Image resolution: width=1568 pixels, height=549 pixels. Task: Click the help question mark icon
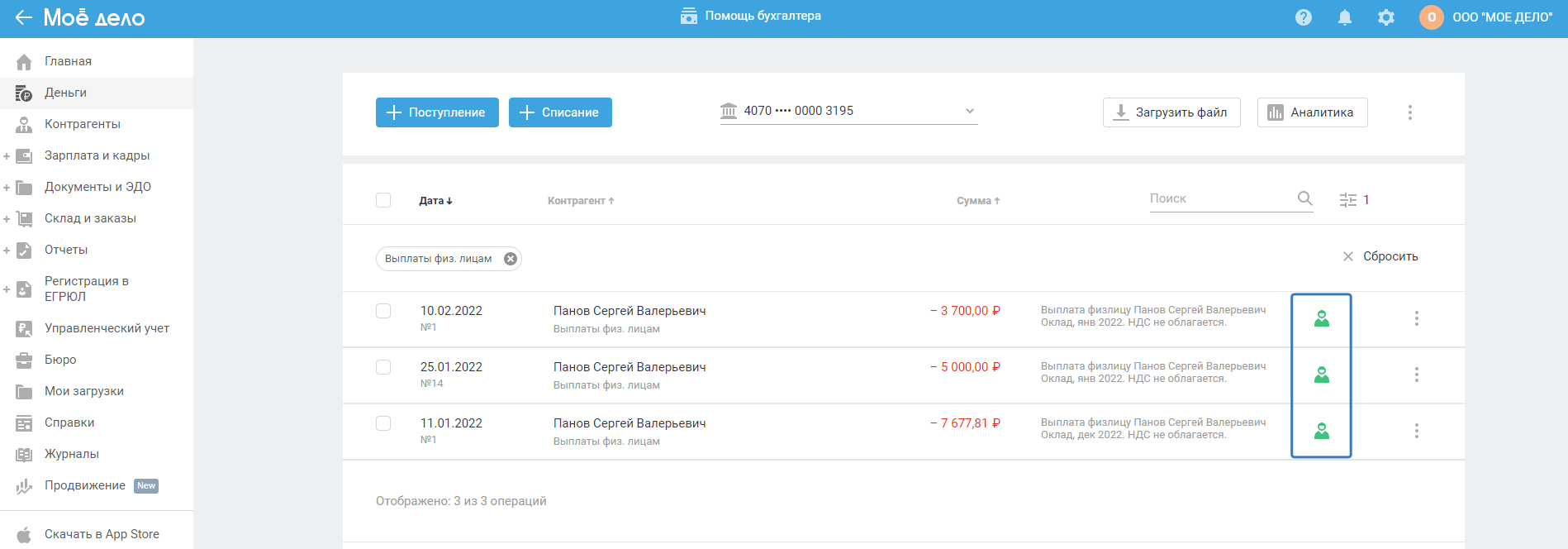tap(1304, 17)
